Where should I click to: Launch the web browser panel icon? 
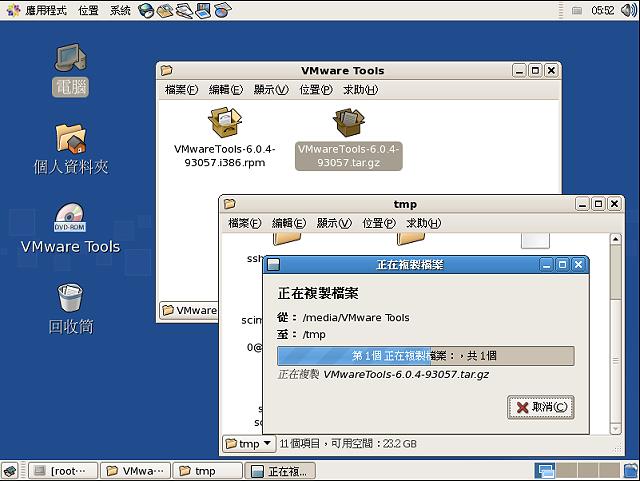pyautogui.click(x=146, y=10)
